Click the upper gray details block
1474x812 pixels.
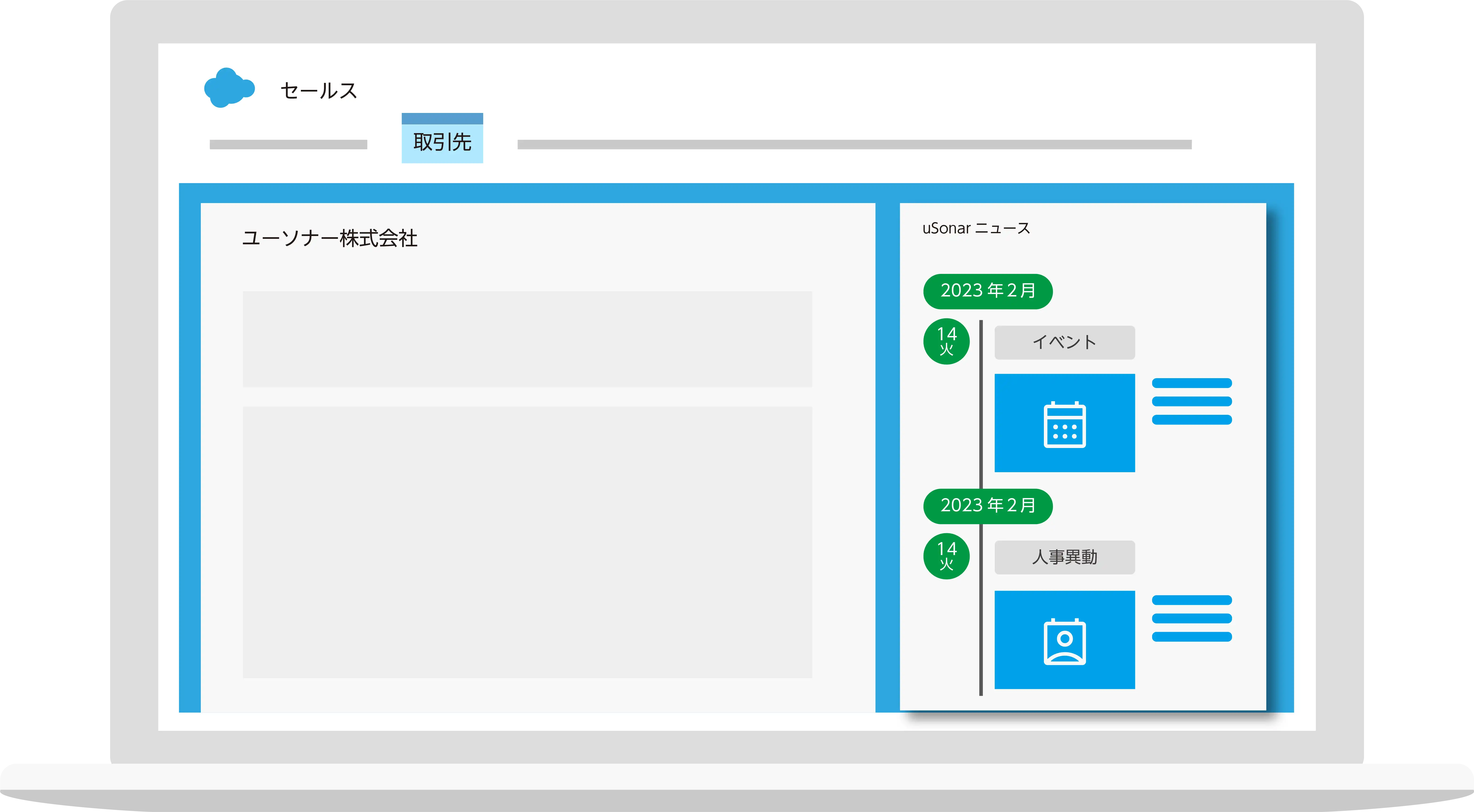click(x=528, y=339)
